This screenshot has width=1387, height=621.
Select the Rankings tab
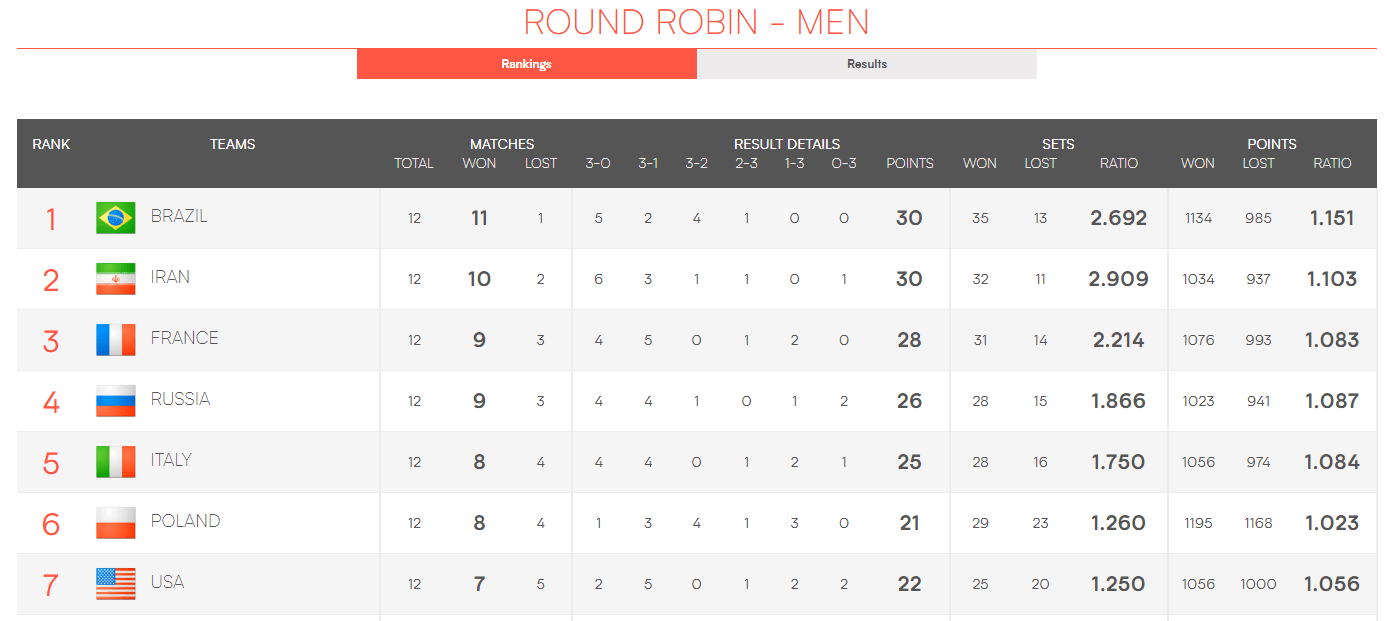[526, 64]
